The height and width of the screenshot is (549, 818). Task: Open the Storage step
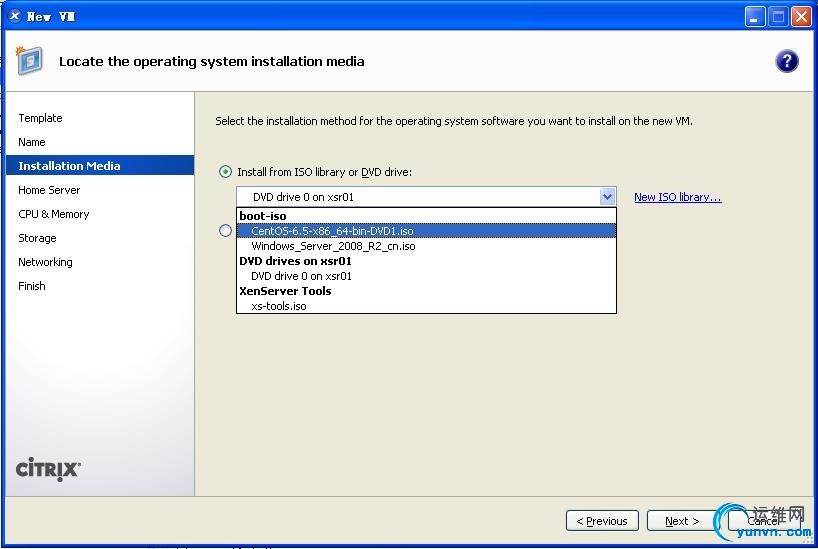tap(37, 238)
